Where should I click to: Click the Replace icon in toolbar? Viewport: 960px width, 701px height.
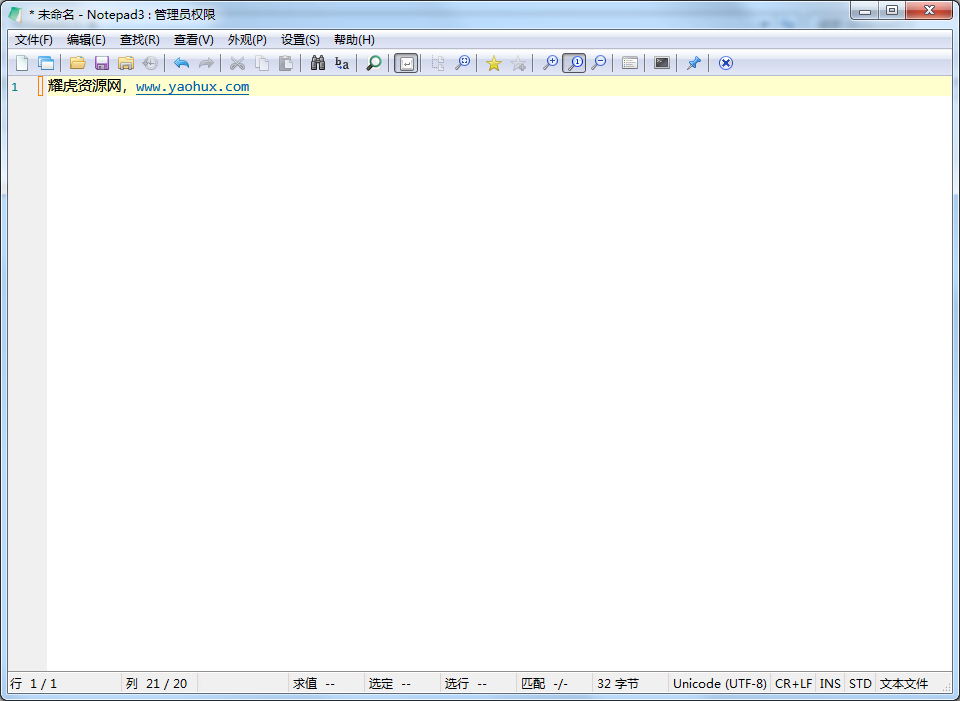342,63
